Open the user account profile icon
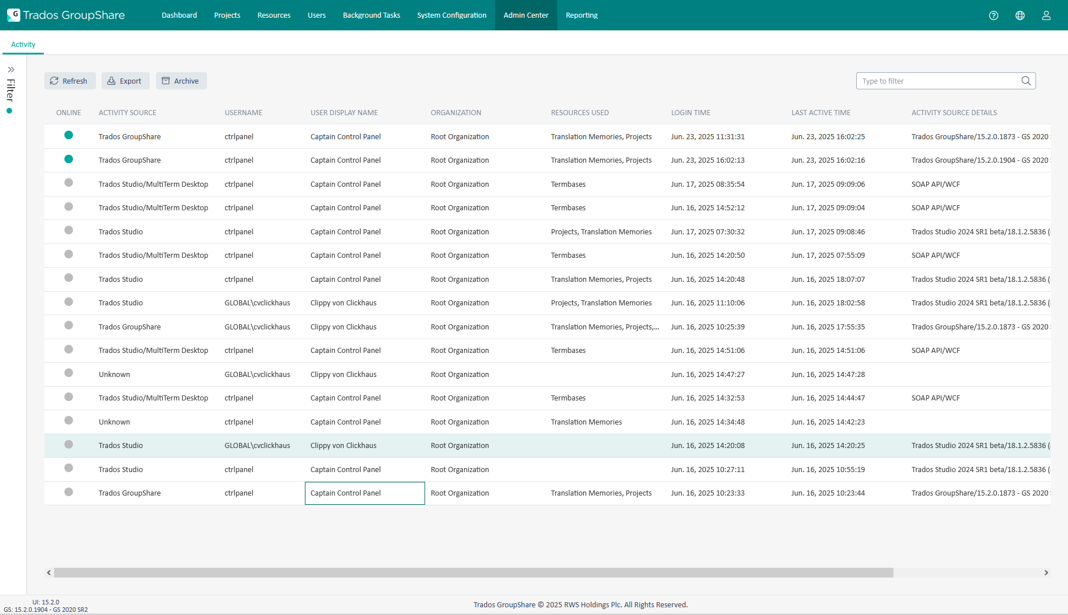This screenshot has height=615, width=1068. pos(1046,15)
